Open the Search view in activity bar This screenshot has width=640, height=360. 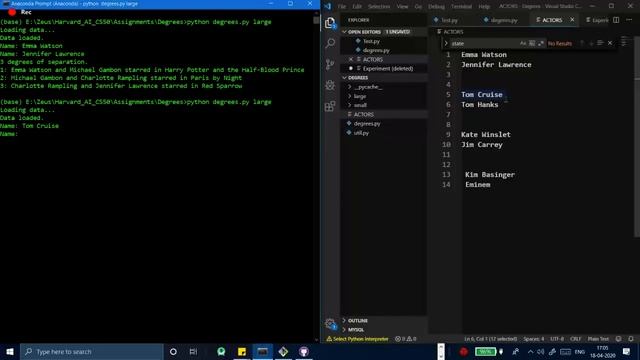point(330,43)
